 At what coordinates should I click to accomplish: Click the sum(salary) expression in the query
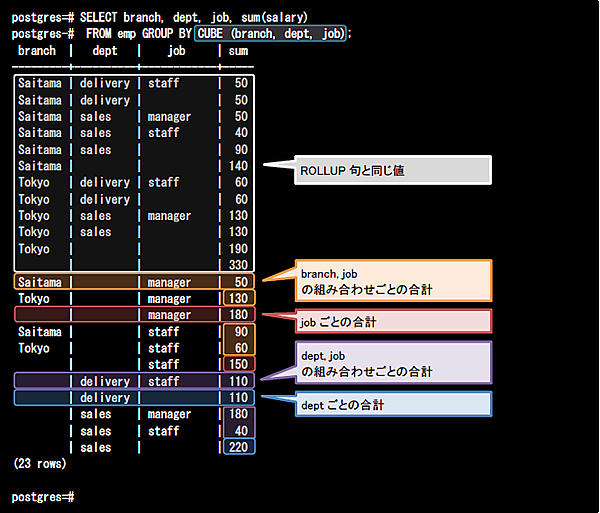click(x=274, y=18)
